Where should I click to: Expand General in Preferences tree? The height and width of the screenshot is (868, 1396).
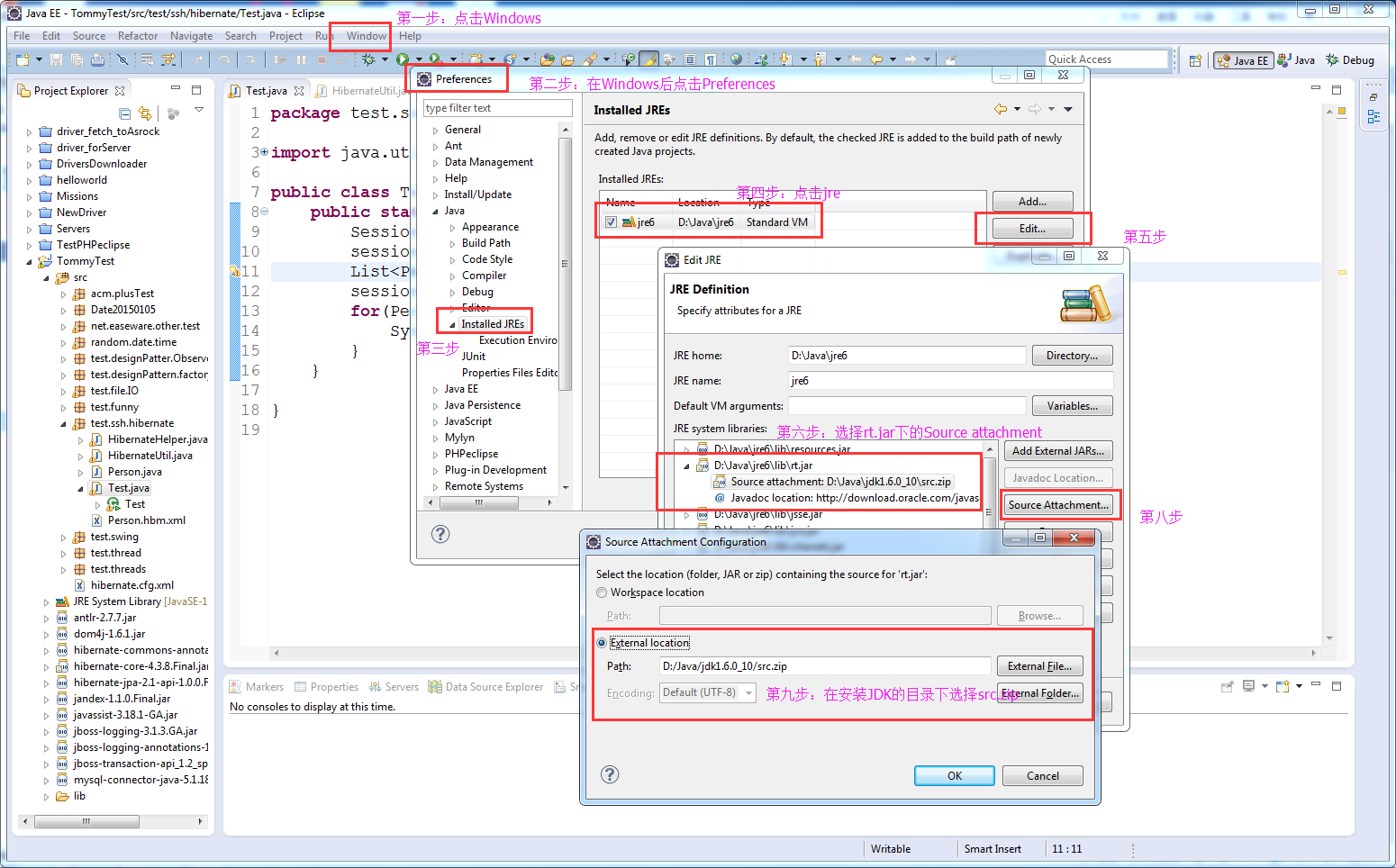point(435,130)
